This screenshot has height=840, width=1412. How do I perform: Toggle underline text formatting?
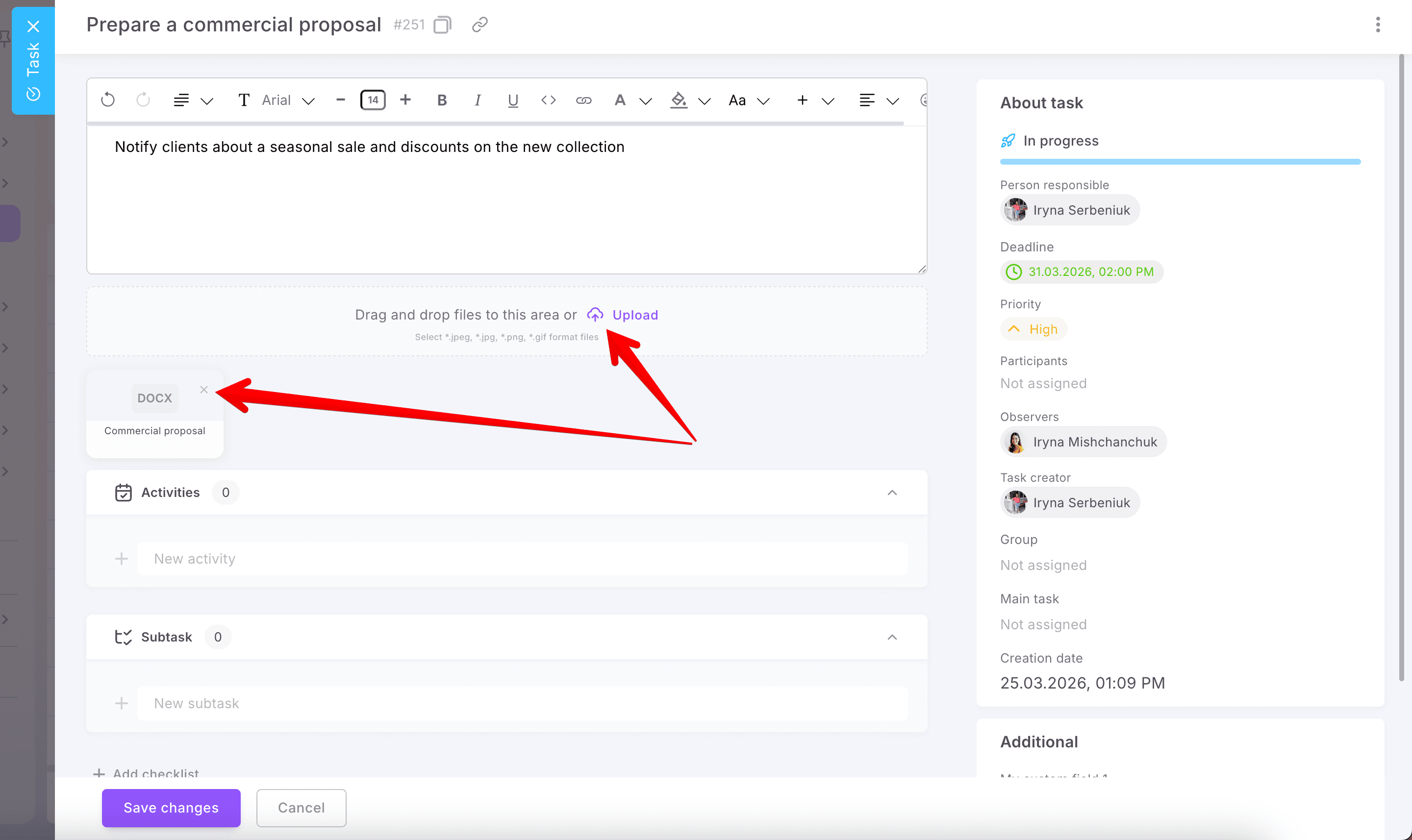click(x=513, y=100)
